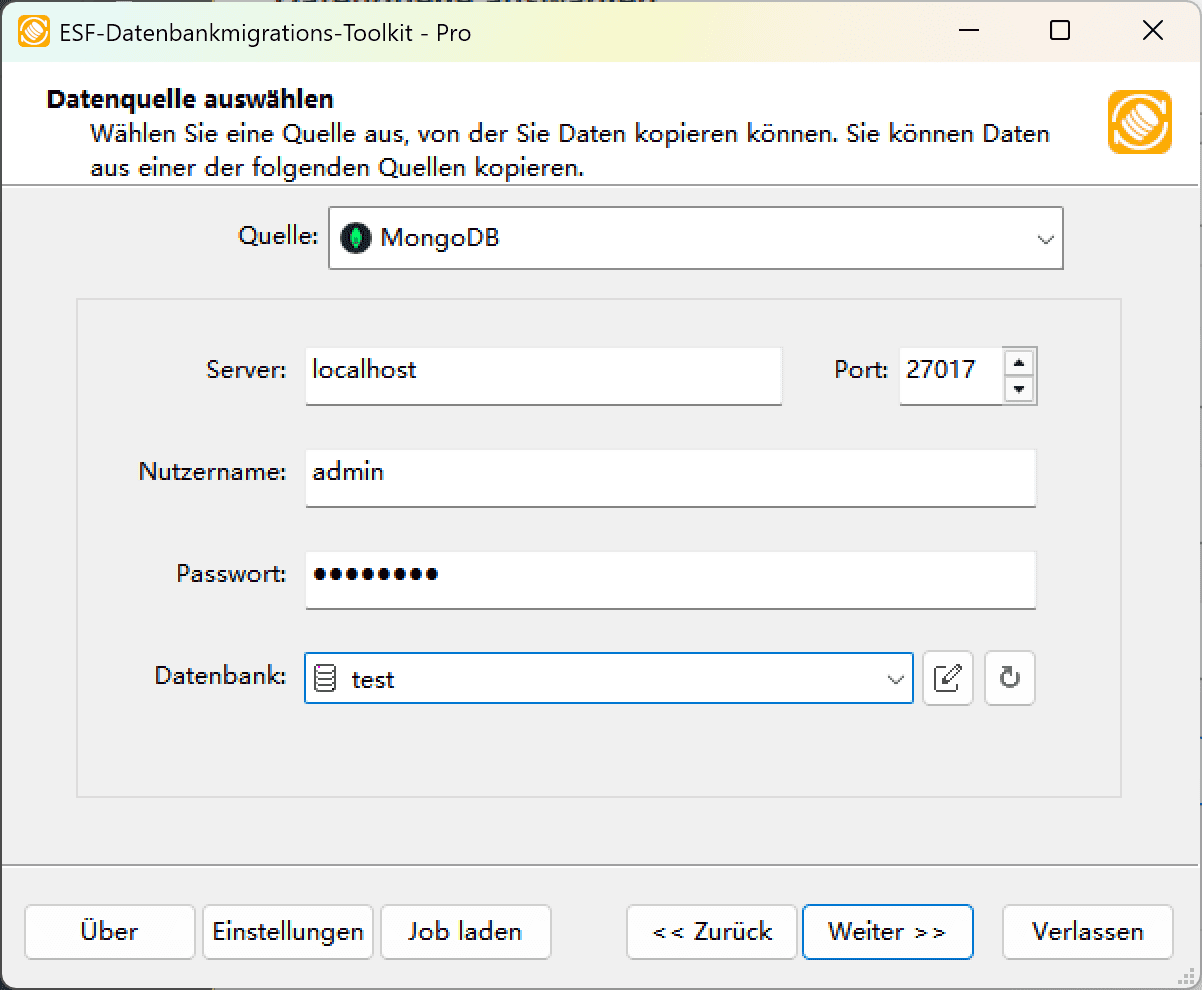Click the Nutzername field containing admin
This screenshot has width=1202, height=990.
coord(670,478)
